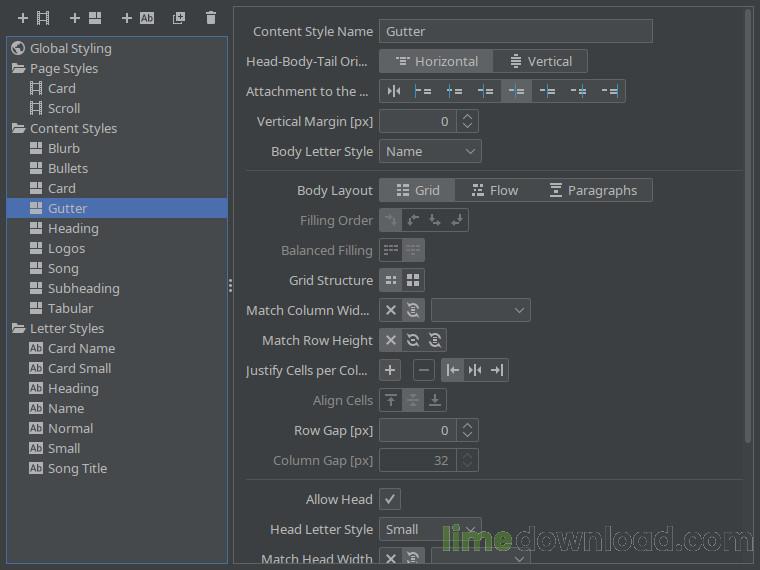Uncheck the Allow Head checkbox
The height and width of the screenshot is (570, 760).
[390, 499]
